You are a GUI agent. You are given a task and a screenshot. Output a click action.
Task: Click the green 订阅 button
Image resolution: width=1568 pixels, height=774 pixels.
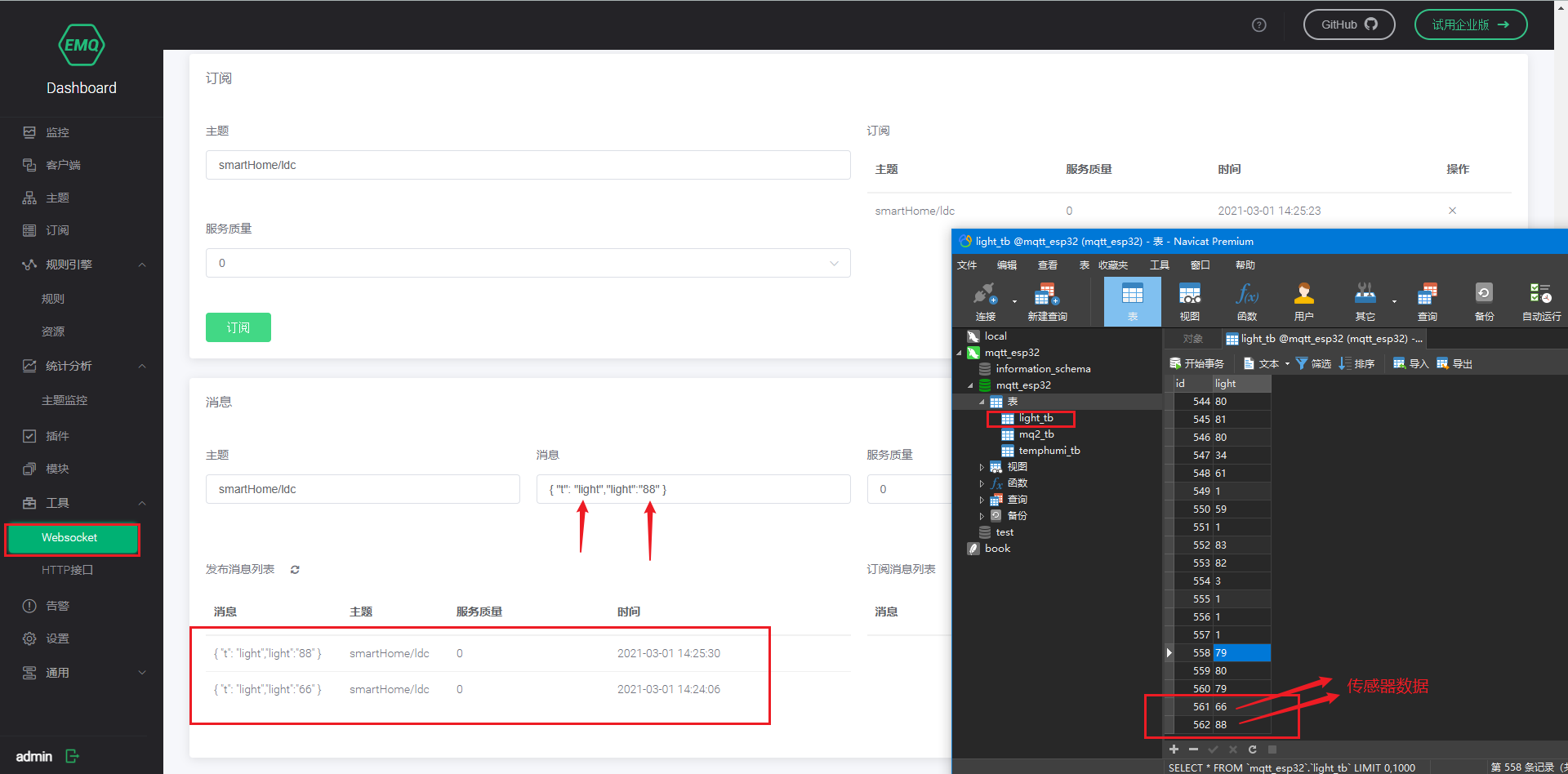(x=238, y=327)
